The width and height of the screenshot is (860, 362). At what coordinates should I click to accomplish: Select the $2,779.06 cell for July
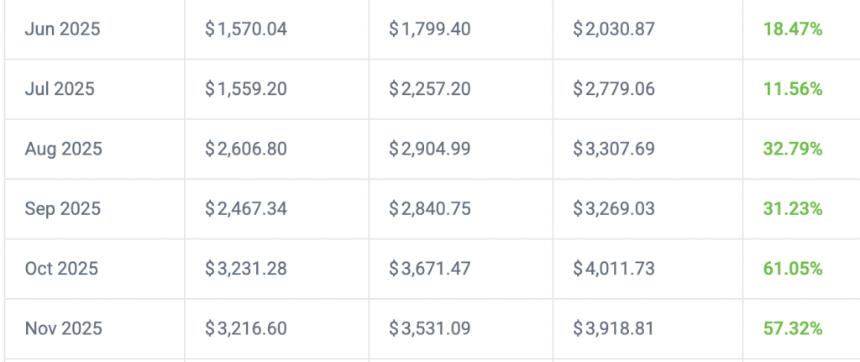pyautogui.click(x=614, y=89)
